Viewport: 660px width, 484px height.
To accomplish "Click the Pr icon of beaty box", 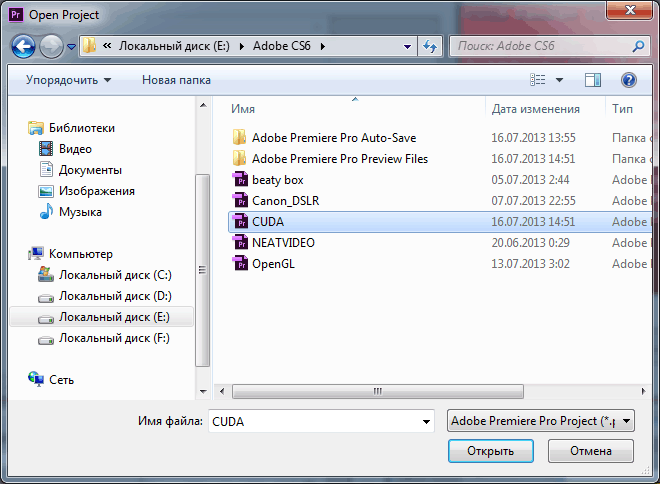I will (240, 179).
